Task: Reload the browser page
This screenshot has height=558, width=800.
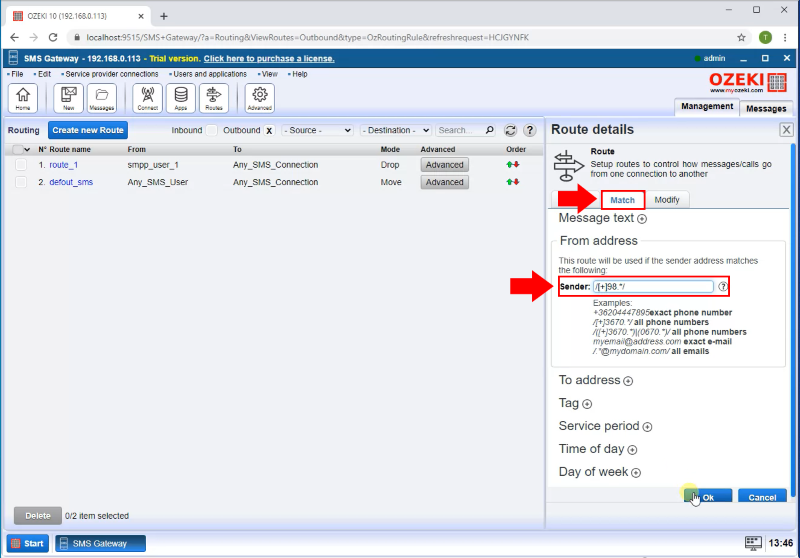Action: pos(53,37)
